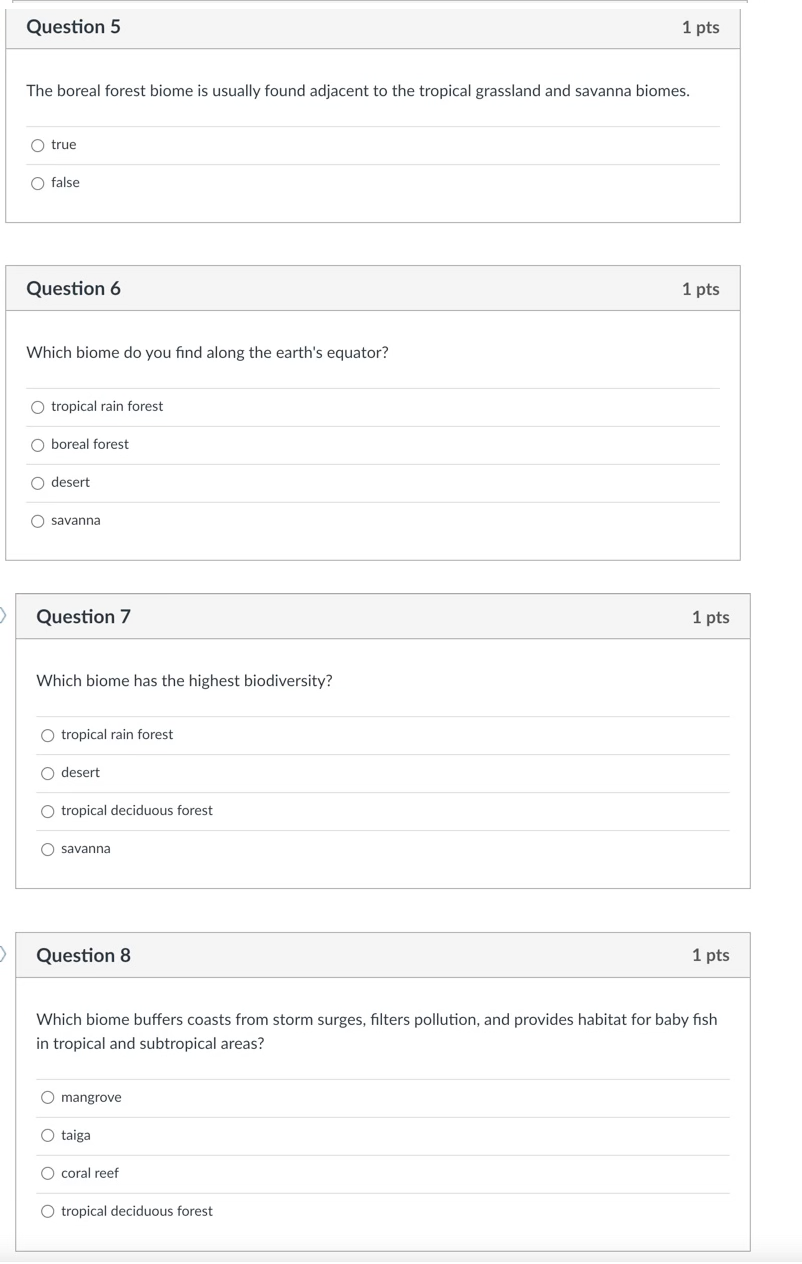Choose tropical deciduous forest in Question 7
Image resolution: width=802 pixels, height=1264 pixels.
tap(47, 811)
